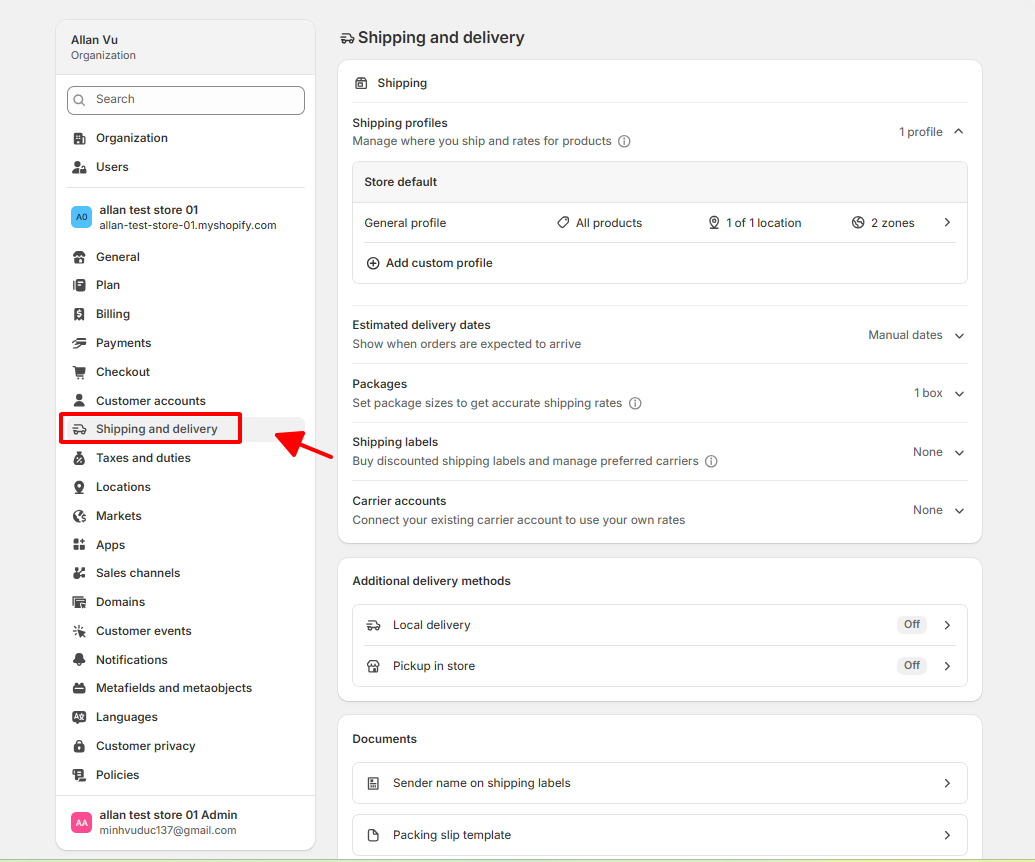The height and width of the screenshot is (862, 1035).
Task: Open the Packing slip template row
Action: click(659, 836)
